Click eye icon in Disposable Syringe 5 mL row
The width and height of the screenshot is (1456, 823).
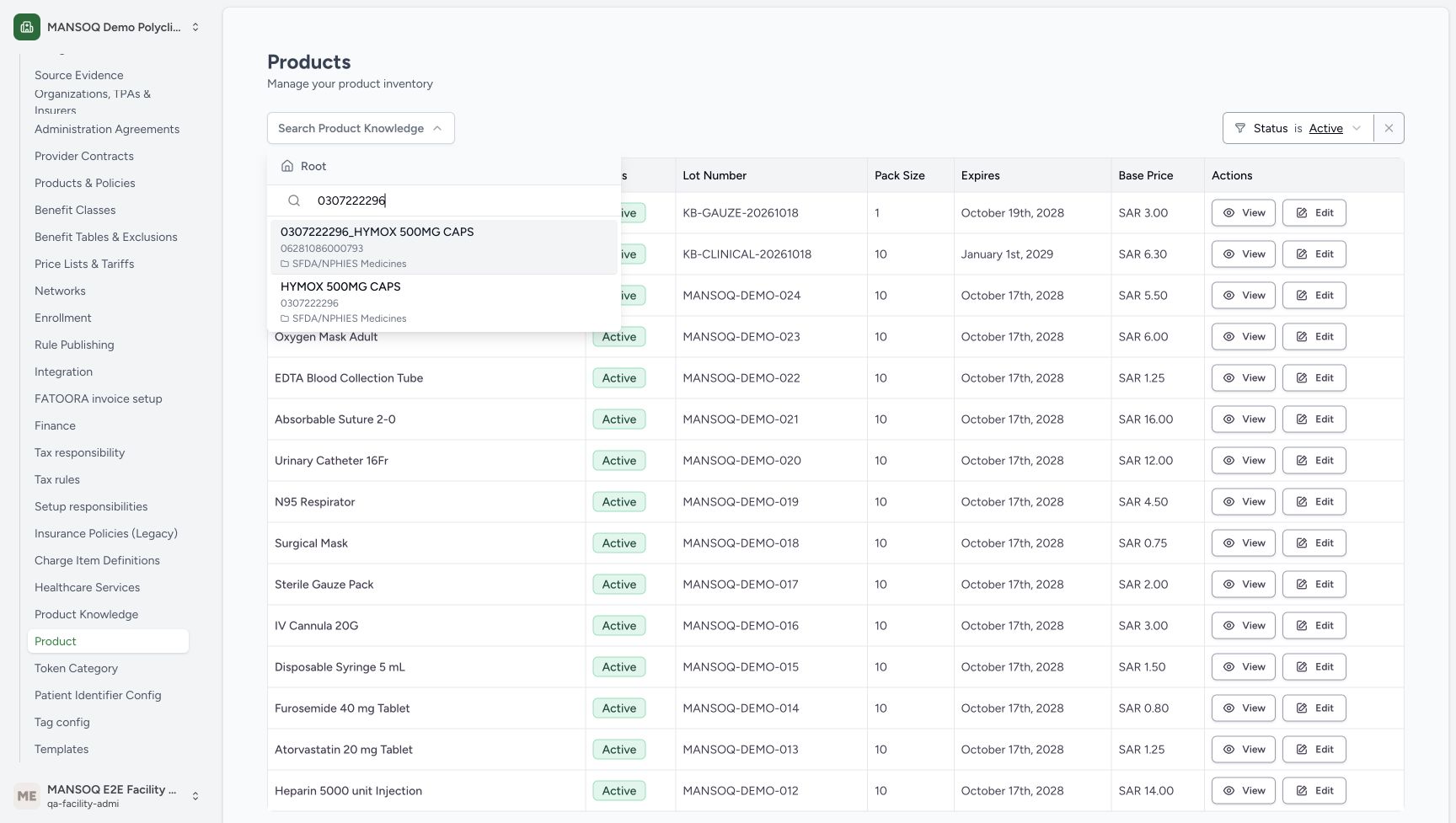pos(1228,667)
